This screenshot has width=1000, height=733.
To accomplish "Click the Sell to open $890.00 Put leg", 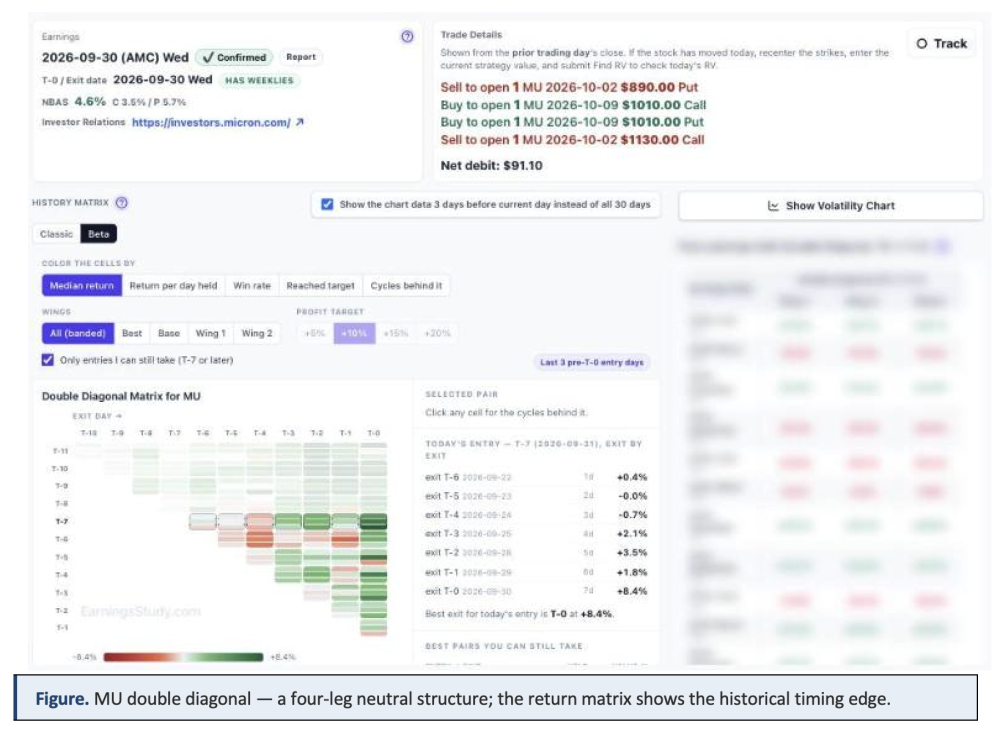I will point(569,87).
